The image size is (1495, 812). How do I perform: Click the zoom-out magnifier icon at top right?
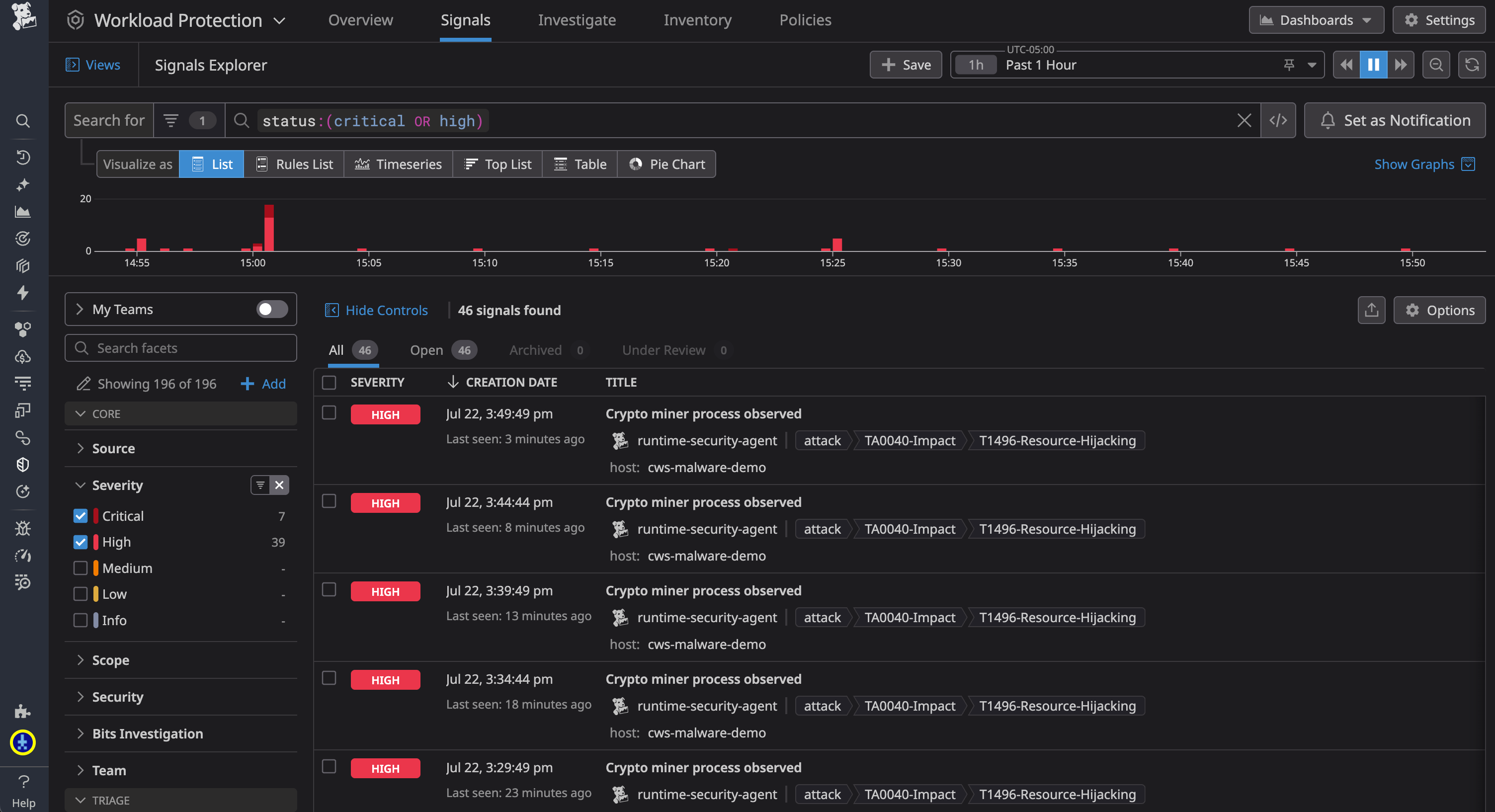[x=1436, y=65]
